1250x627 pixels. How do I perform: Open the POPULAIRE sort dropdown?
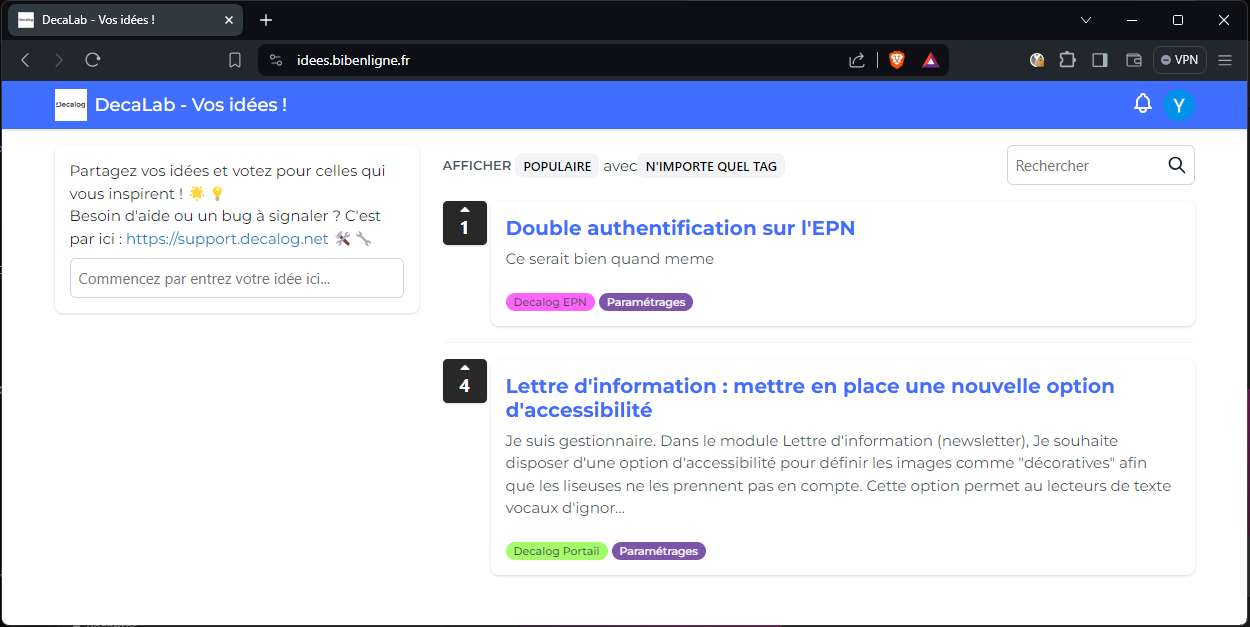[x=557, y=166]
